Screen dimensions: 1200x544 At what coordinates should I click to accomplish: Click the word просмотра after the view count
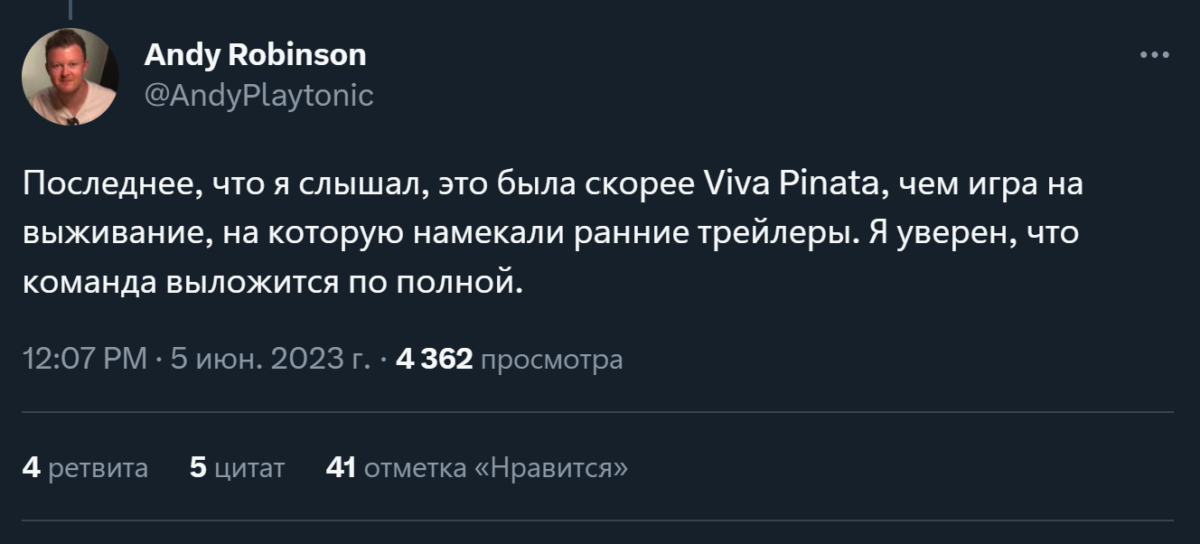[551, 359]
